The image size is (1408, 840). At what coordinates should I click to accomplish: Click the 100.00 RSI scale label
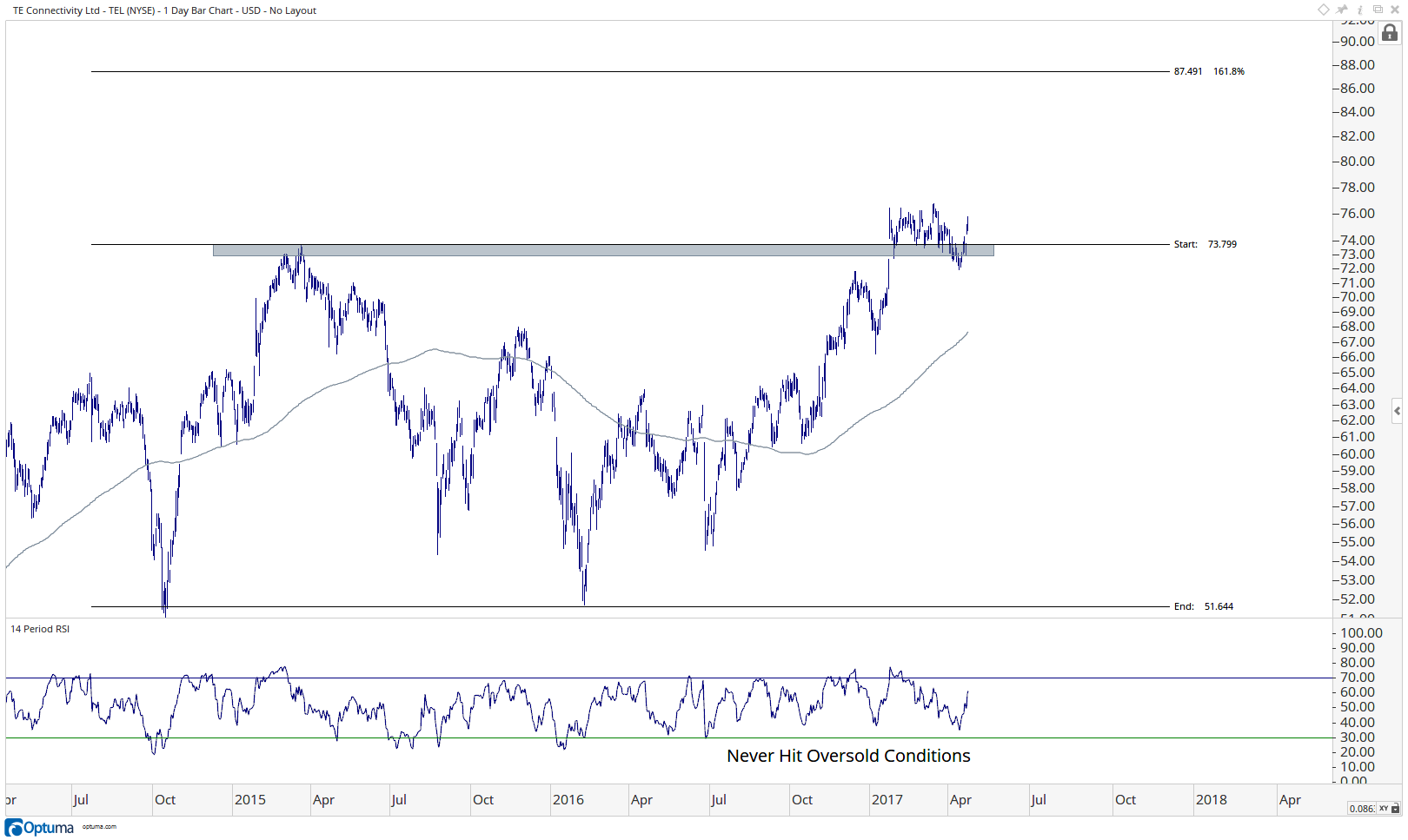coord(1361,633)
